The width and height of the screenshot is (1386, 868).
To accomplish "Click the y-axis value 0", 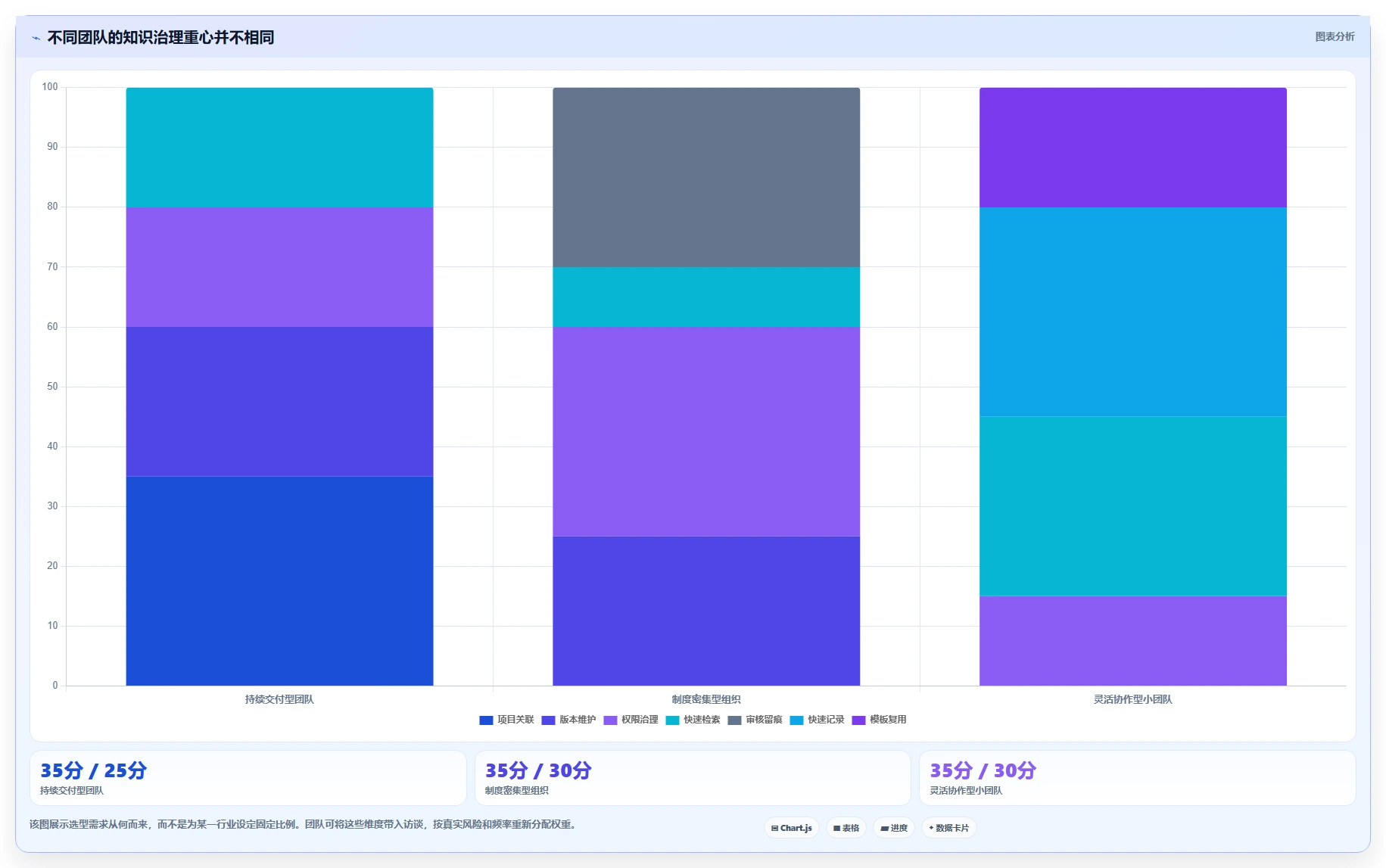I will [55, 686].
